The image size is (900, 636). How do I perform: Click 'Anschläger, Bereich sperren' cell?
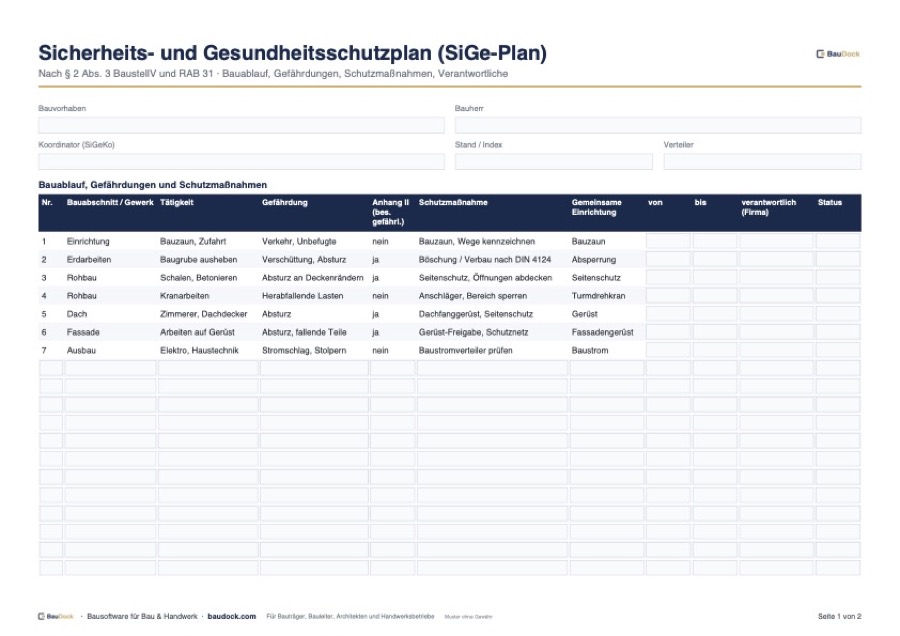[x=472, y=296]
